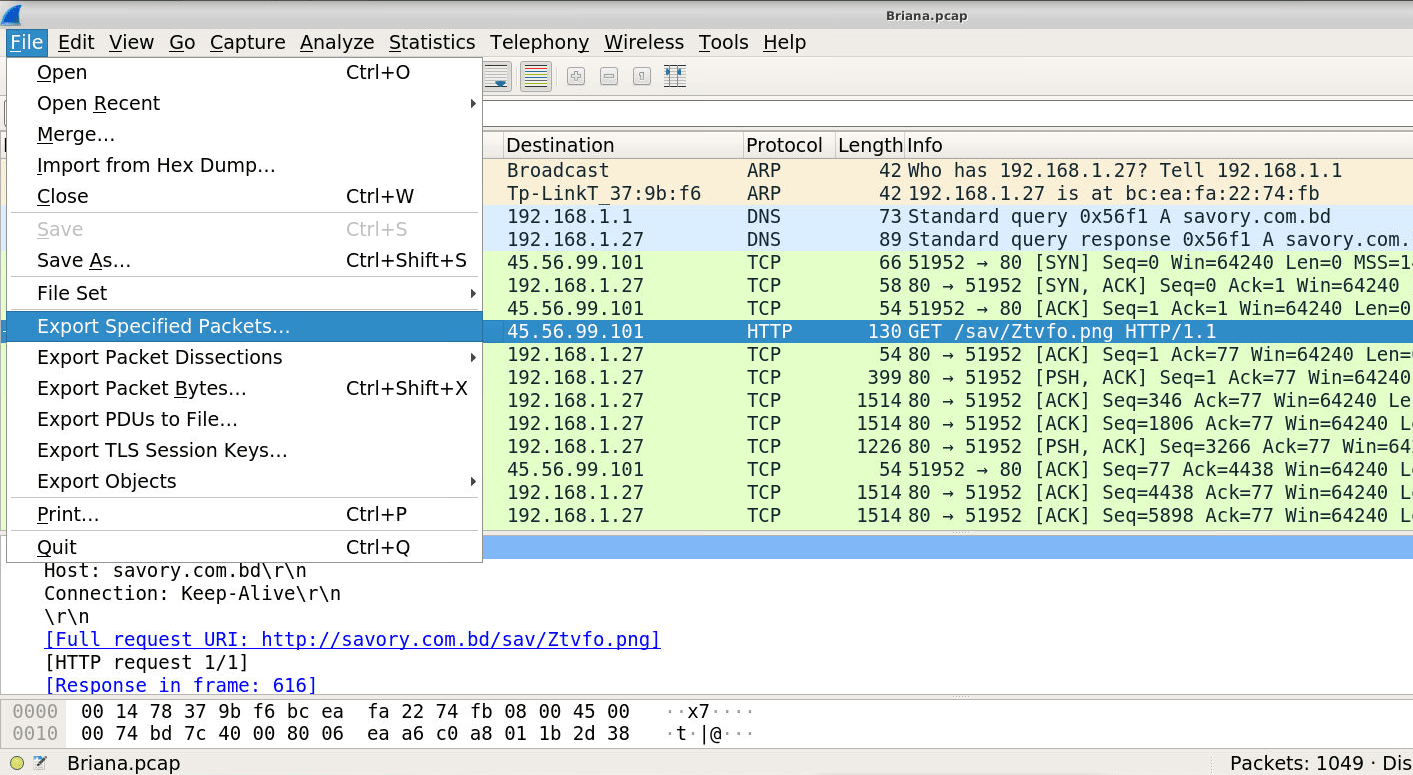Choose Quit from the File menu
Image resolution: width=1413 pixels, height=775 pixels.
244,547
